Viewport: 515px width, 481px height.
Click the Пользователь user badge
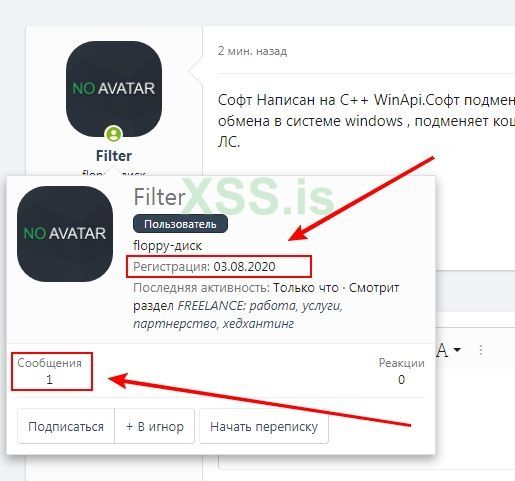click(180, 224)
